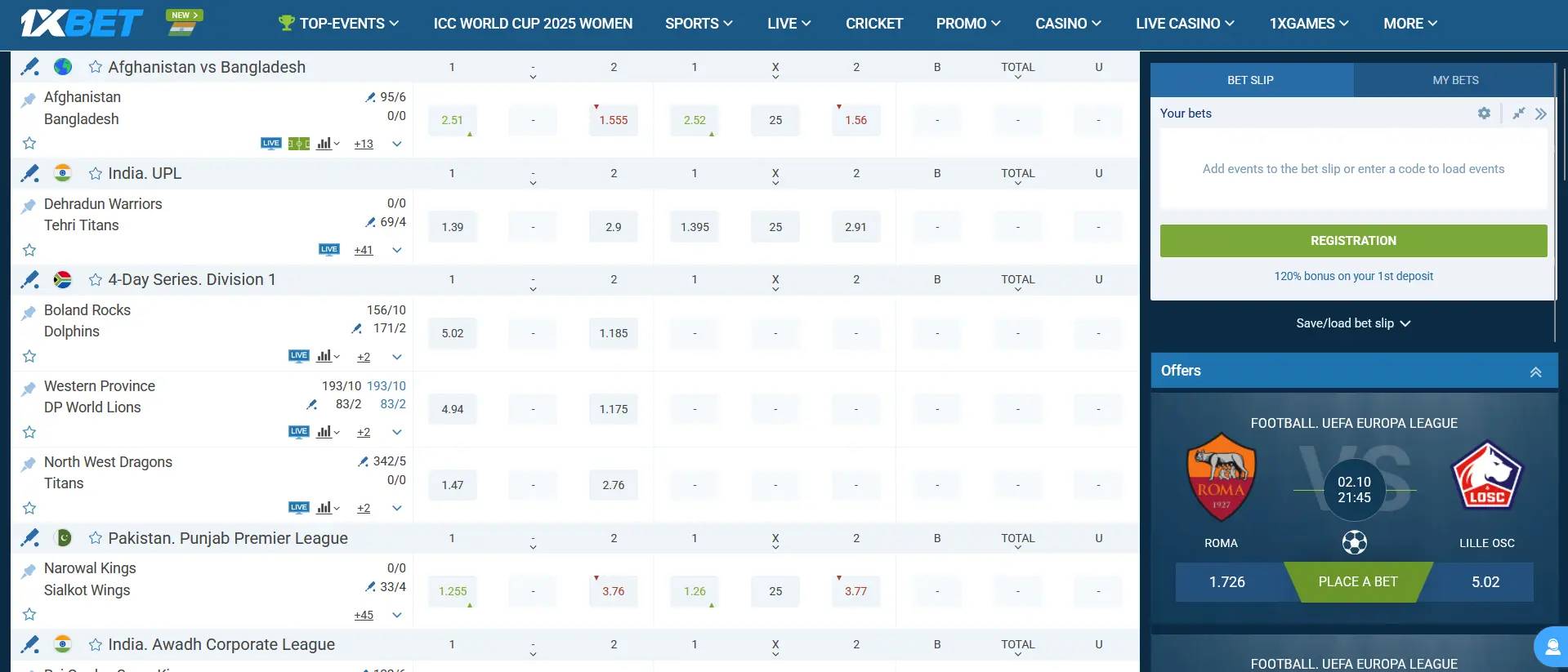Open live chat support bubble

[x=1550, y=648]
